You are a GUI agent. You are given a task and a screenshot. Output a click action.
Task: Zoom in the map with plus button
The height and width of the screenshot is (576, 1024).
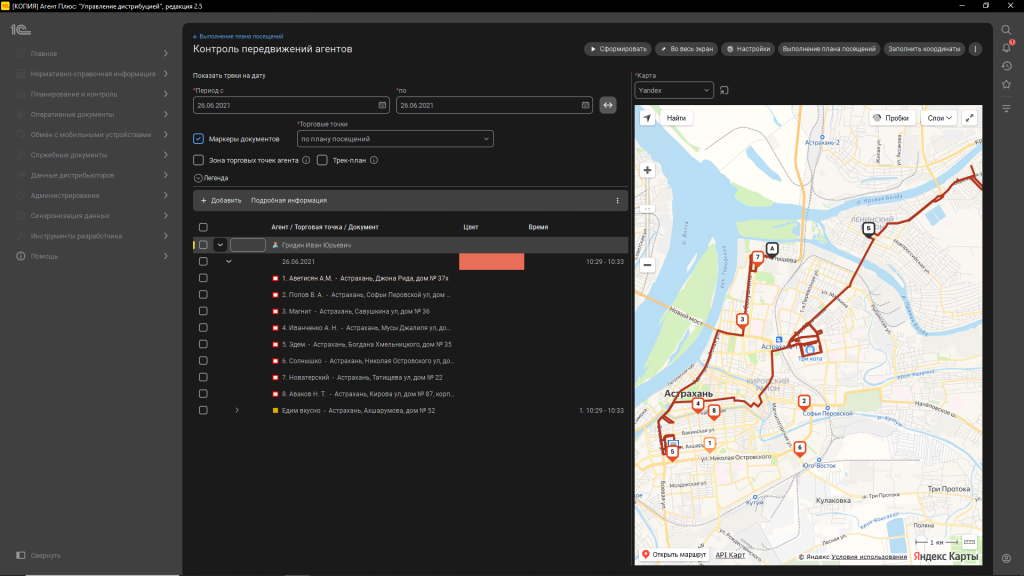(x=647, y=170)
